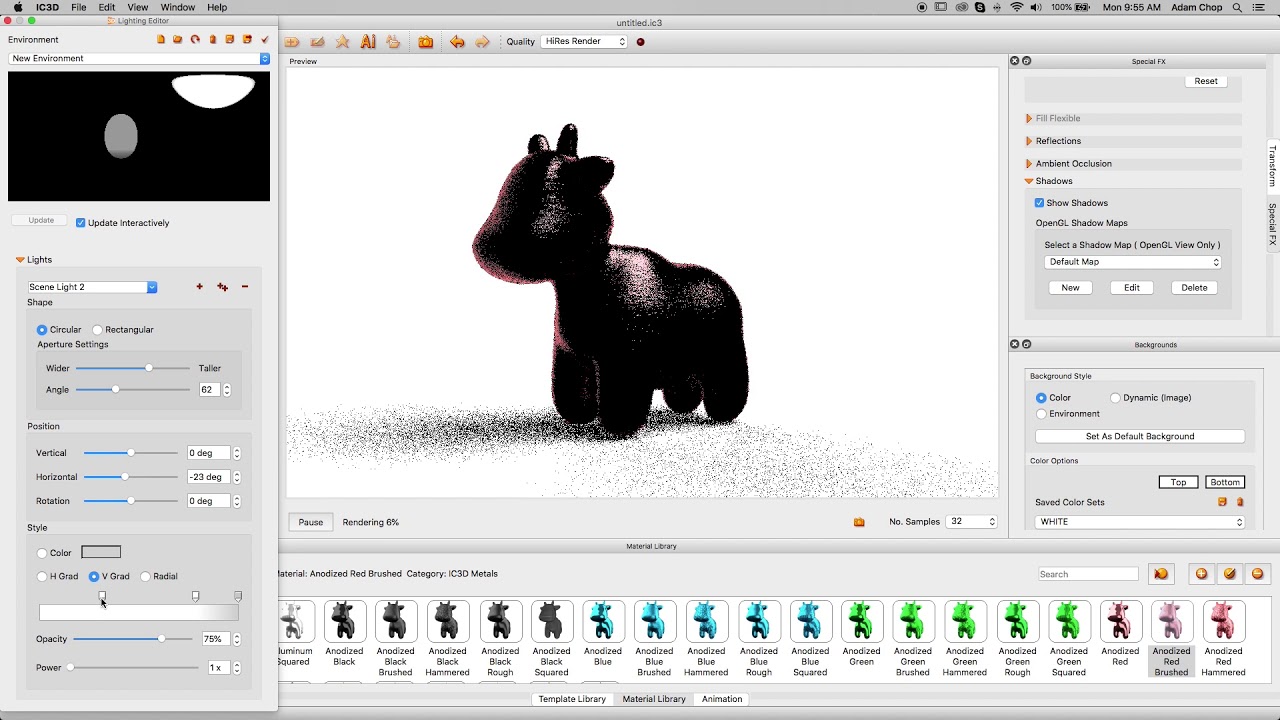Viewport: 1280px width, 720px height.
Task: Click the Top color button
Action: [x=1178, y=482]
